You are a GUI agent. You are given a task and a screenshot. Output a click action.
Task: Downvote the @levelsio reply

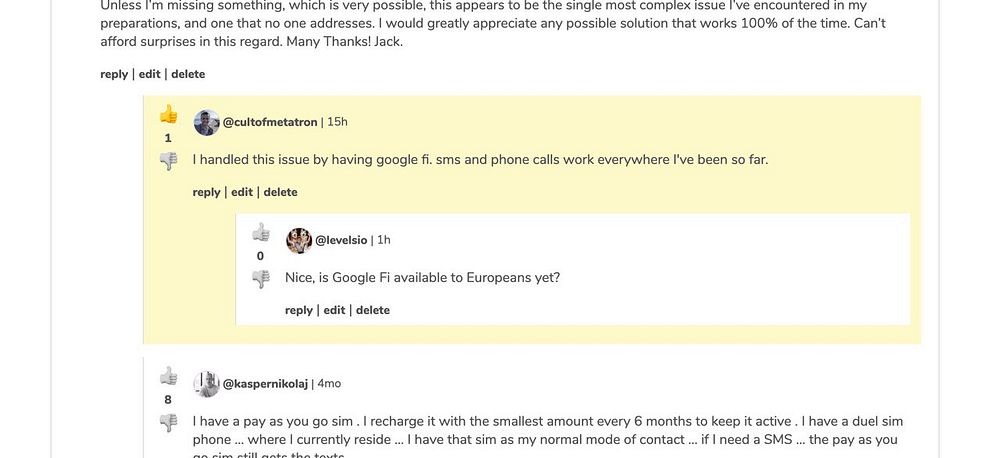pyautogui.click(x=261, y=279)
